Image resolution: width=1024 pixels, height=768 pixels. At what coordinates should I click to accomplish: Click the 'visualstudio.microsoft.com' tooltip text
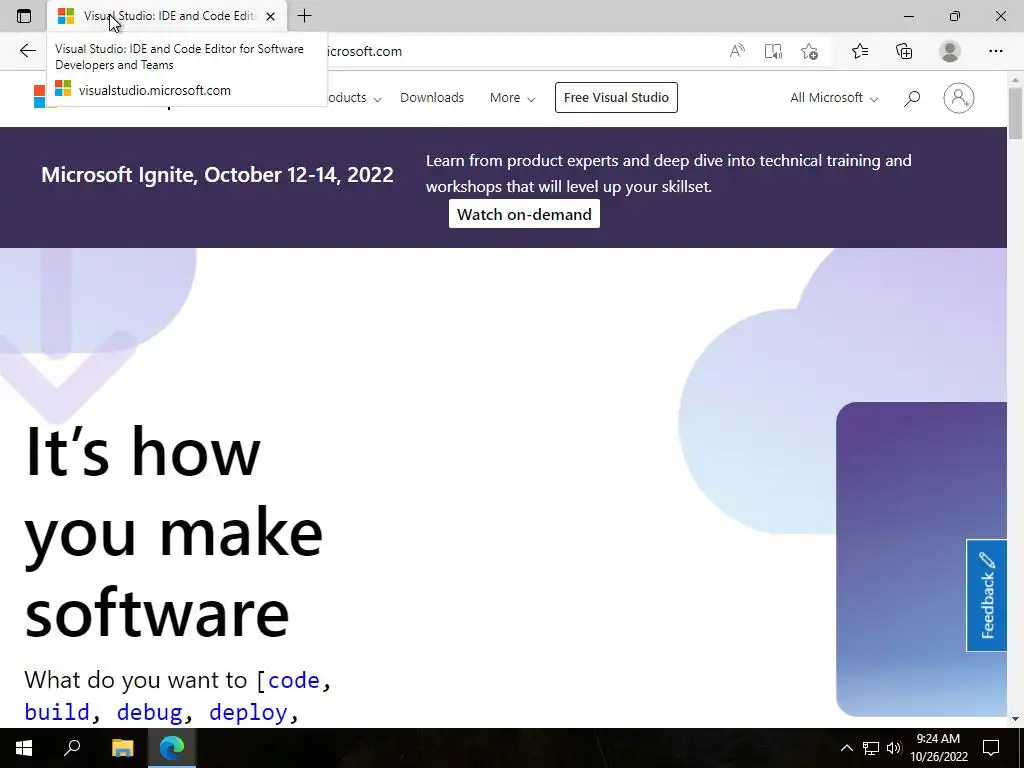pyautogui.click(x=155, y=90)
